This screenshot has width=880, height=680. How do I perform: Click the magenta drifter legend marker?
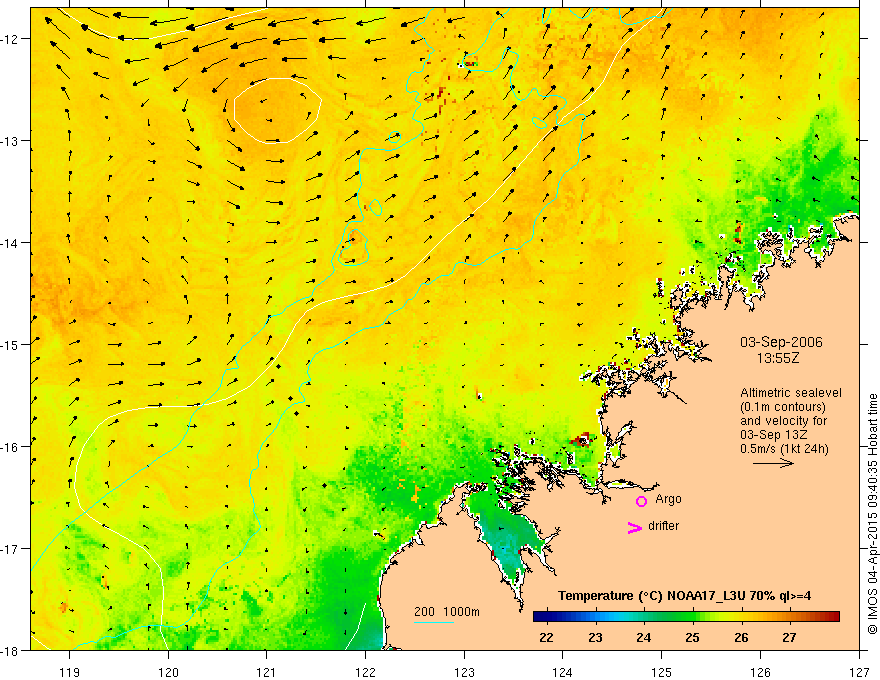point(635,527)
